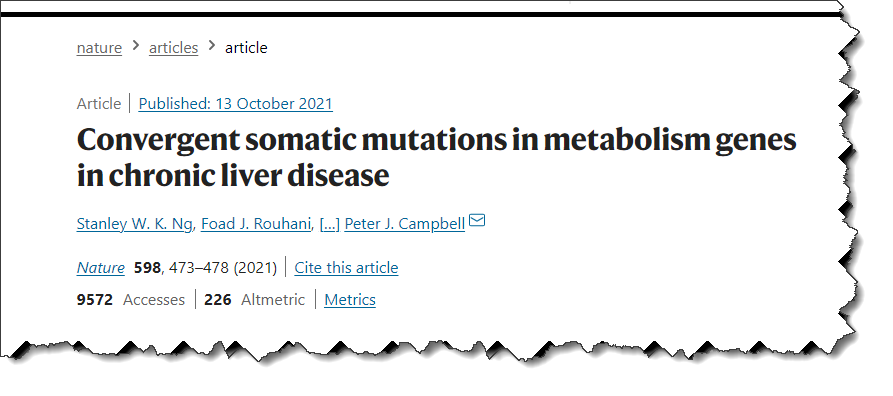Click the Article type label
The height and width of the screenshot is (396, 893).
(99, 104)
